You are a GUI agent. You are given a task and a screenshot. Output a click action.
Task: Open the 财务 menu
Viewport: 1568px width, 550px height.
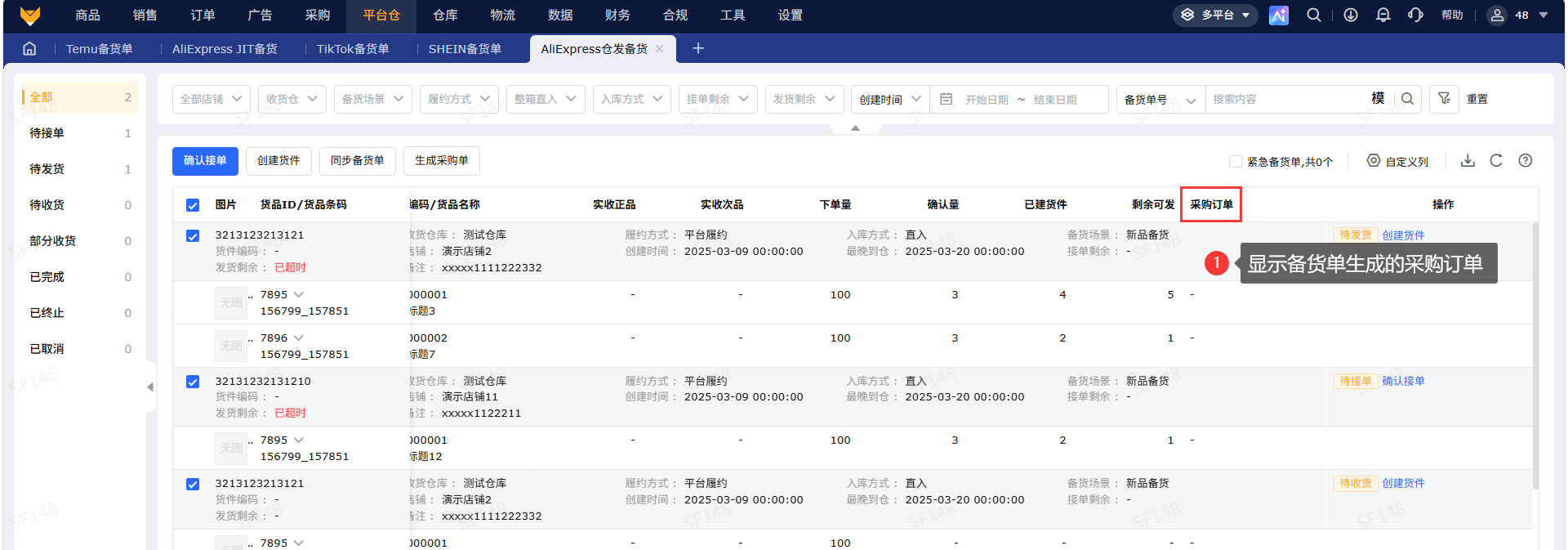[617, 16]
